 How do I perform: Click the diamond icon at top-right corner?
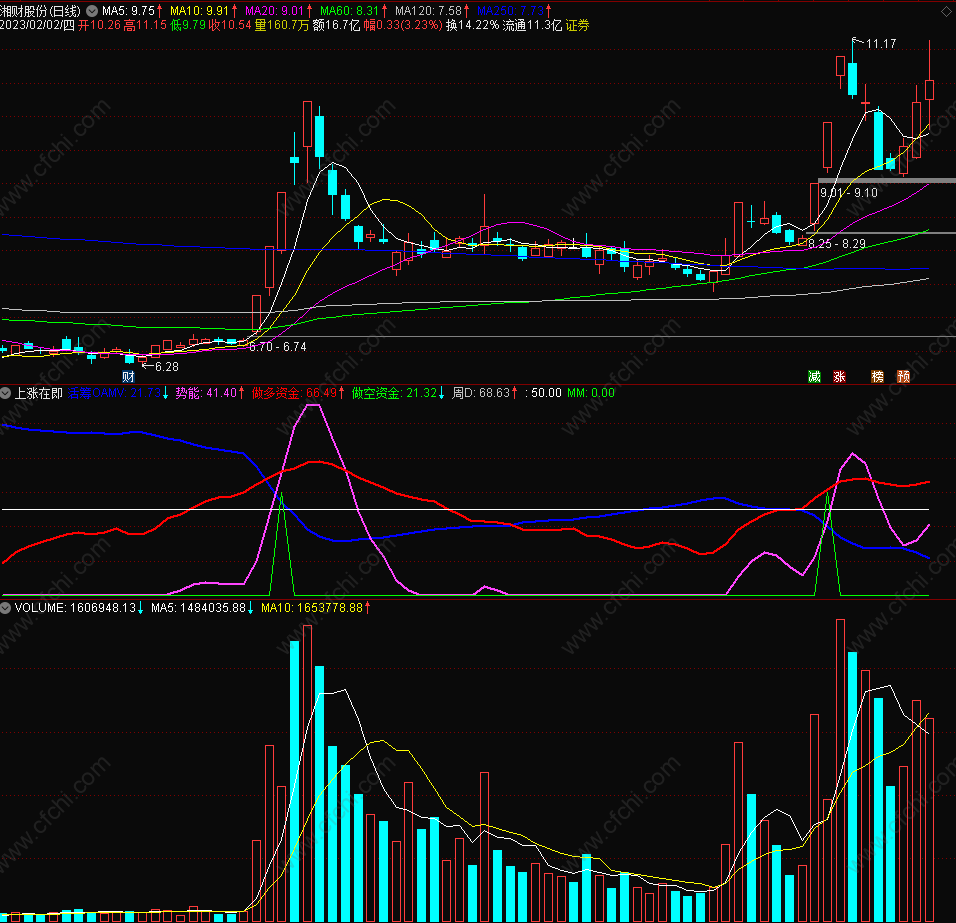[x=946, y=12]
